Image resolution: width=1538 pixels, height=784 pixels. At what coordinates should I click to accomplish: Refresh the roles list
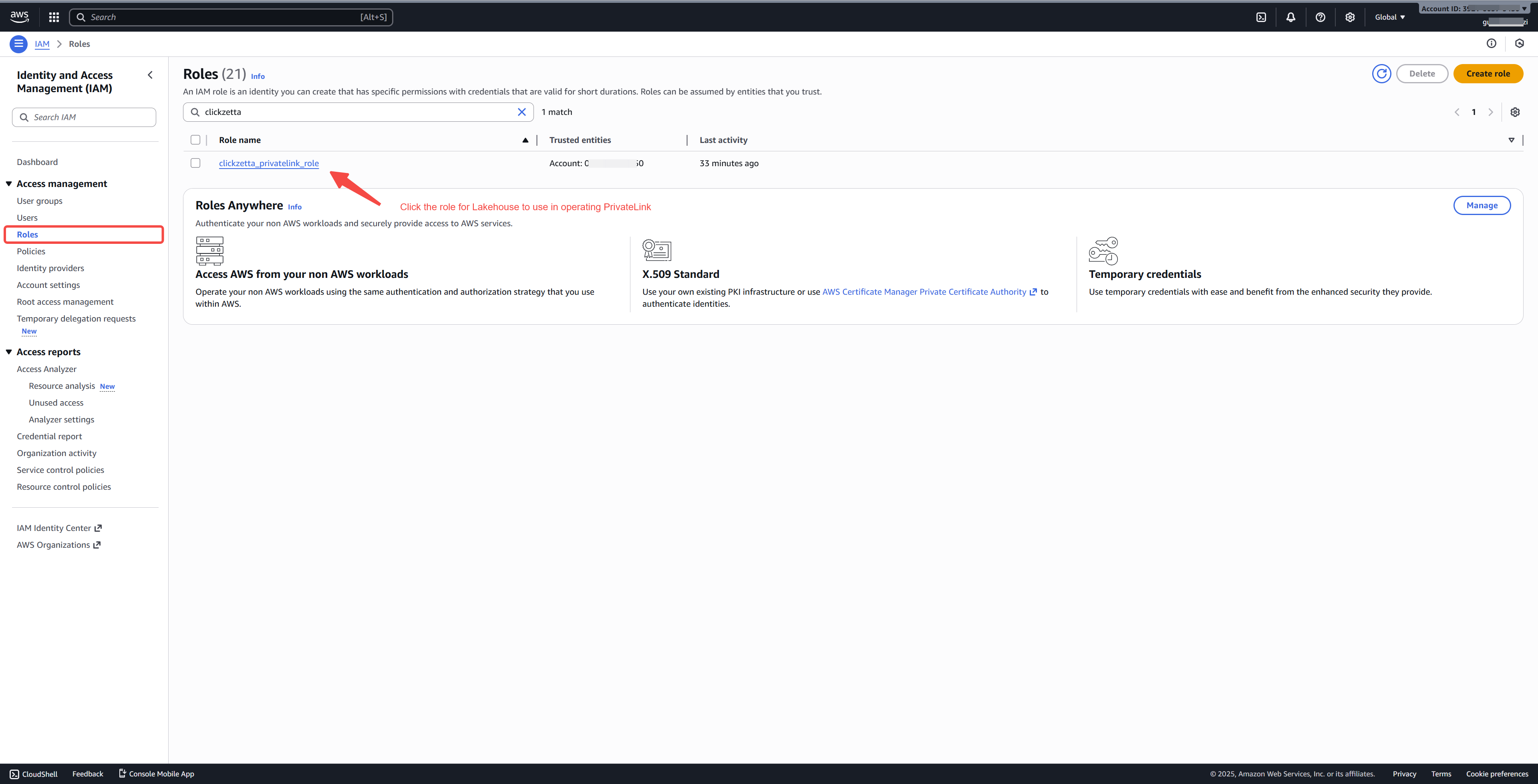(x=1381, y=73)
